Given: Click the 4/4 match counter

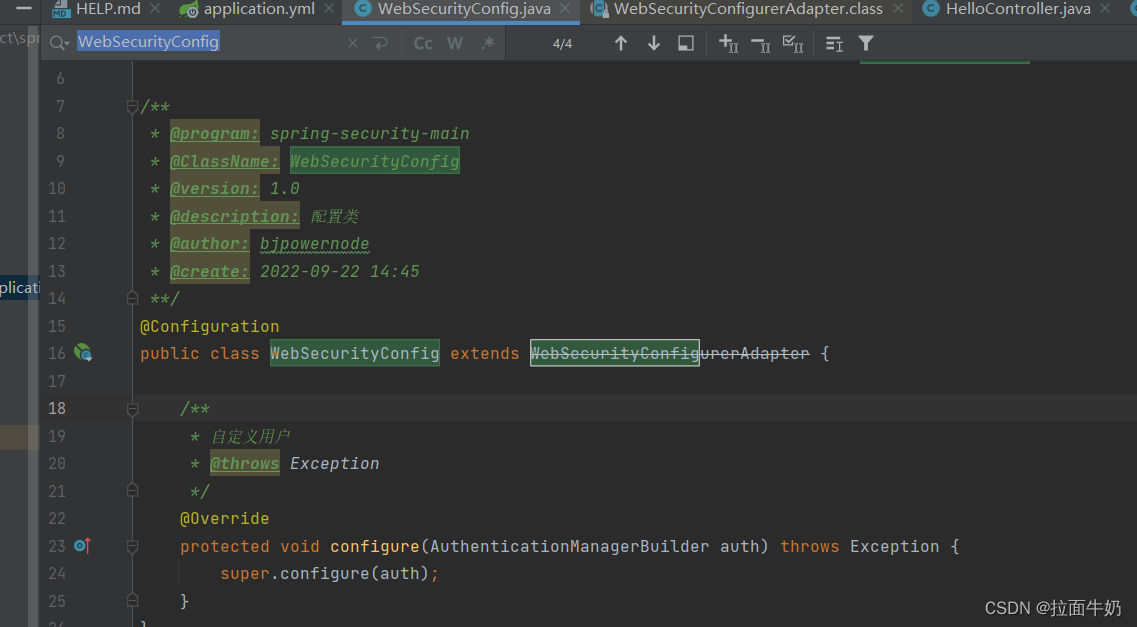Looking at the screenshot, I should (562, 43).
